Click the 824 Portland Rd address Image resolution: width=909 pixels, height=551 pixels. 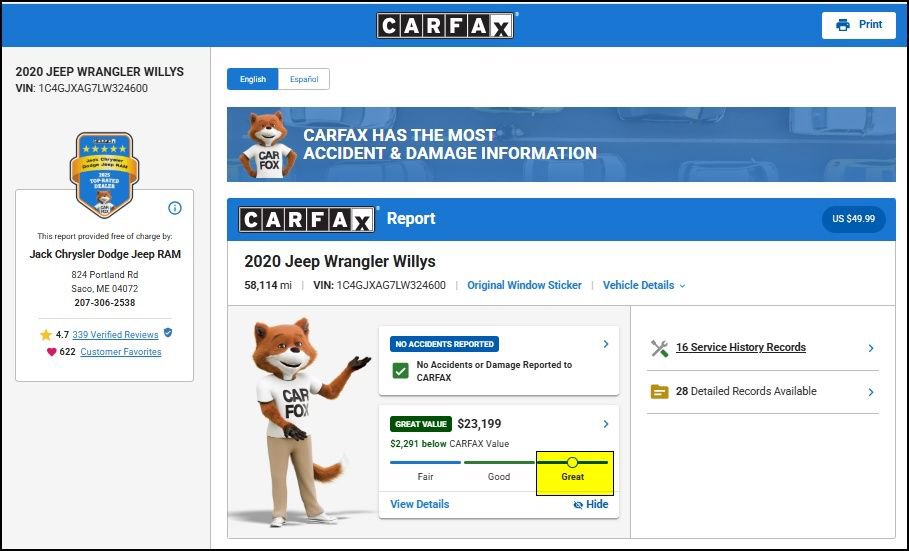click(105, 274)
